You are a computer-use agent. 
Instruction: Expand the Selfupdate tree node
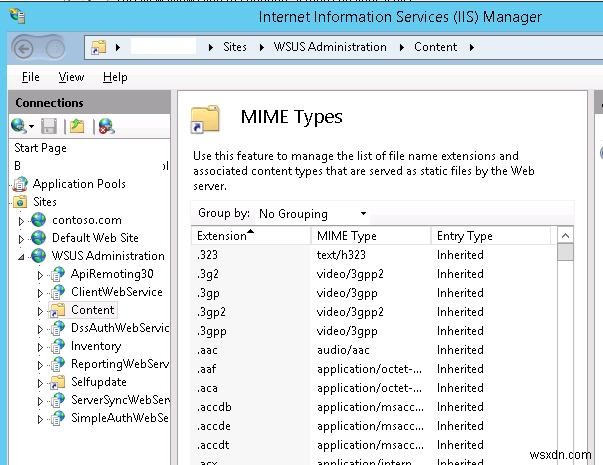40,383
